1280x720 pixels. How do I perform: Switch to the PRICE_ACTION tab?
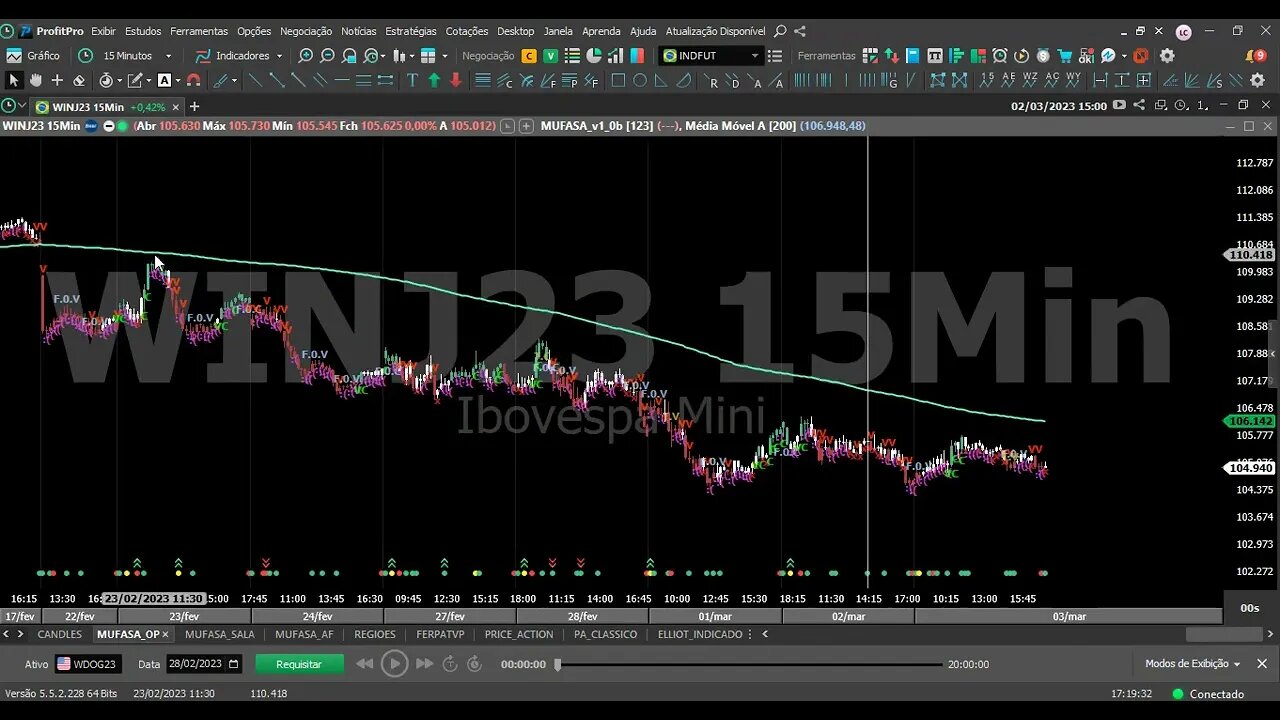[x=519, y=634]
